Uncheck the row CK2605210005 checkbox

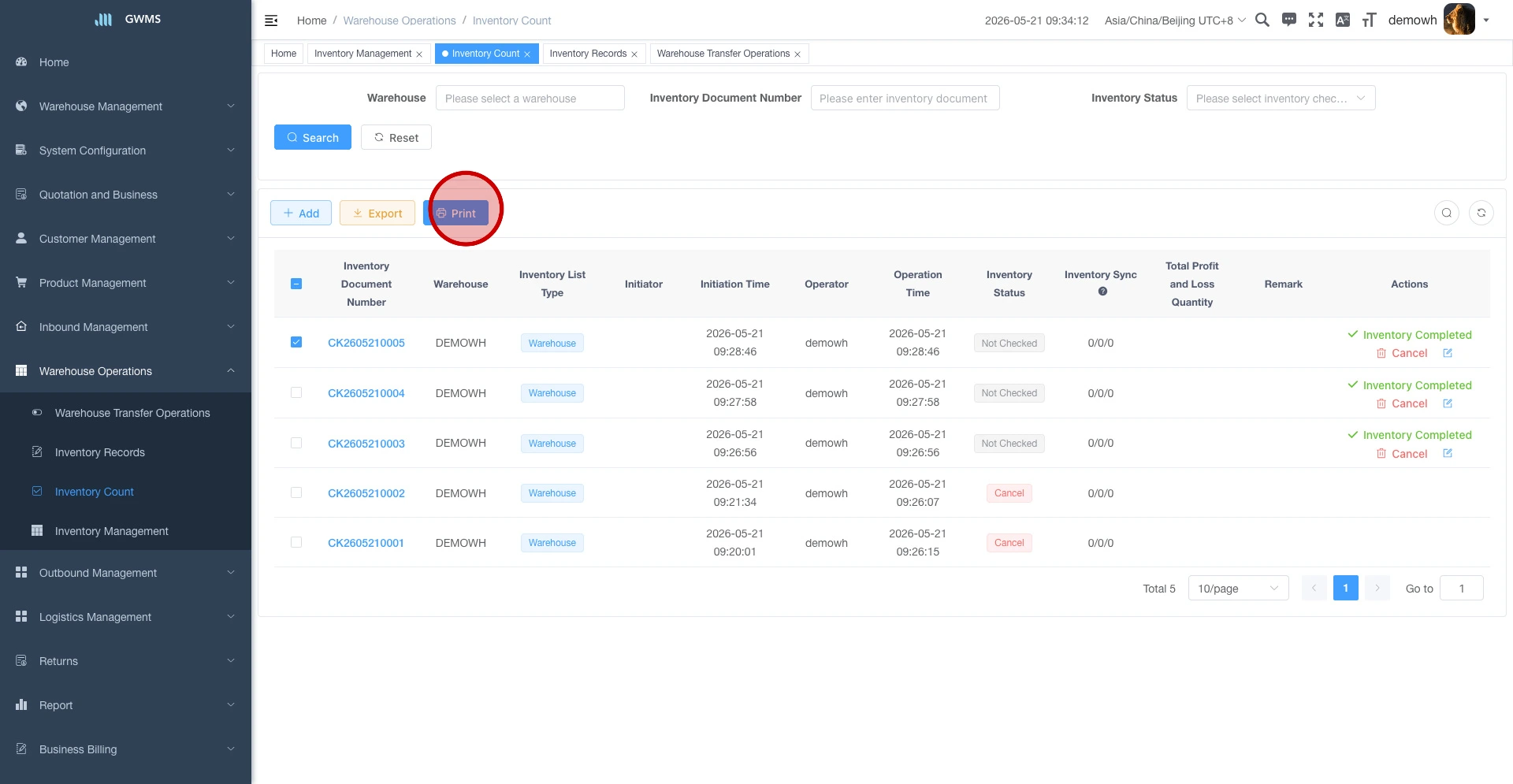(296, 342)
